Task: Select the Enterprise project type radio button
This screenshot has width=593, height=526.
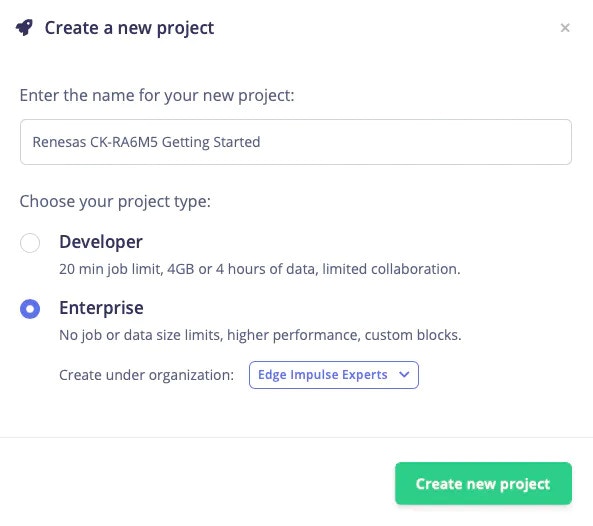Action: coord(30,309)
